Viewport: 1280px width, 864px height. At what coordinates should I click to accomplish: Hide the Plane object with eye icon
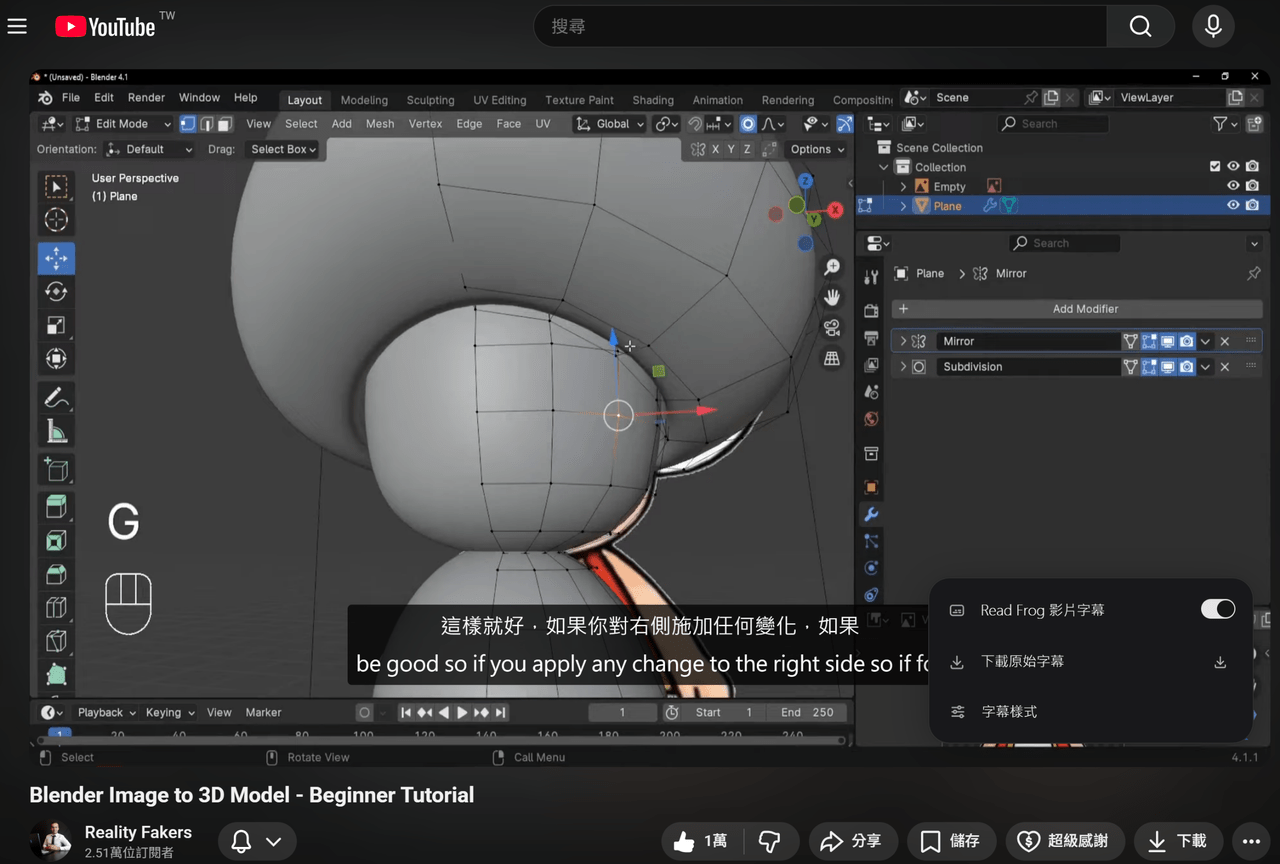click(1233, 205)
